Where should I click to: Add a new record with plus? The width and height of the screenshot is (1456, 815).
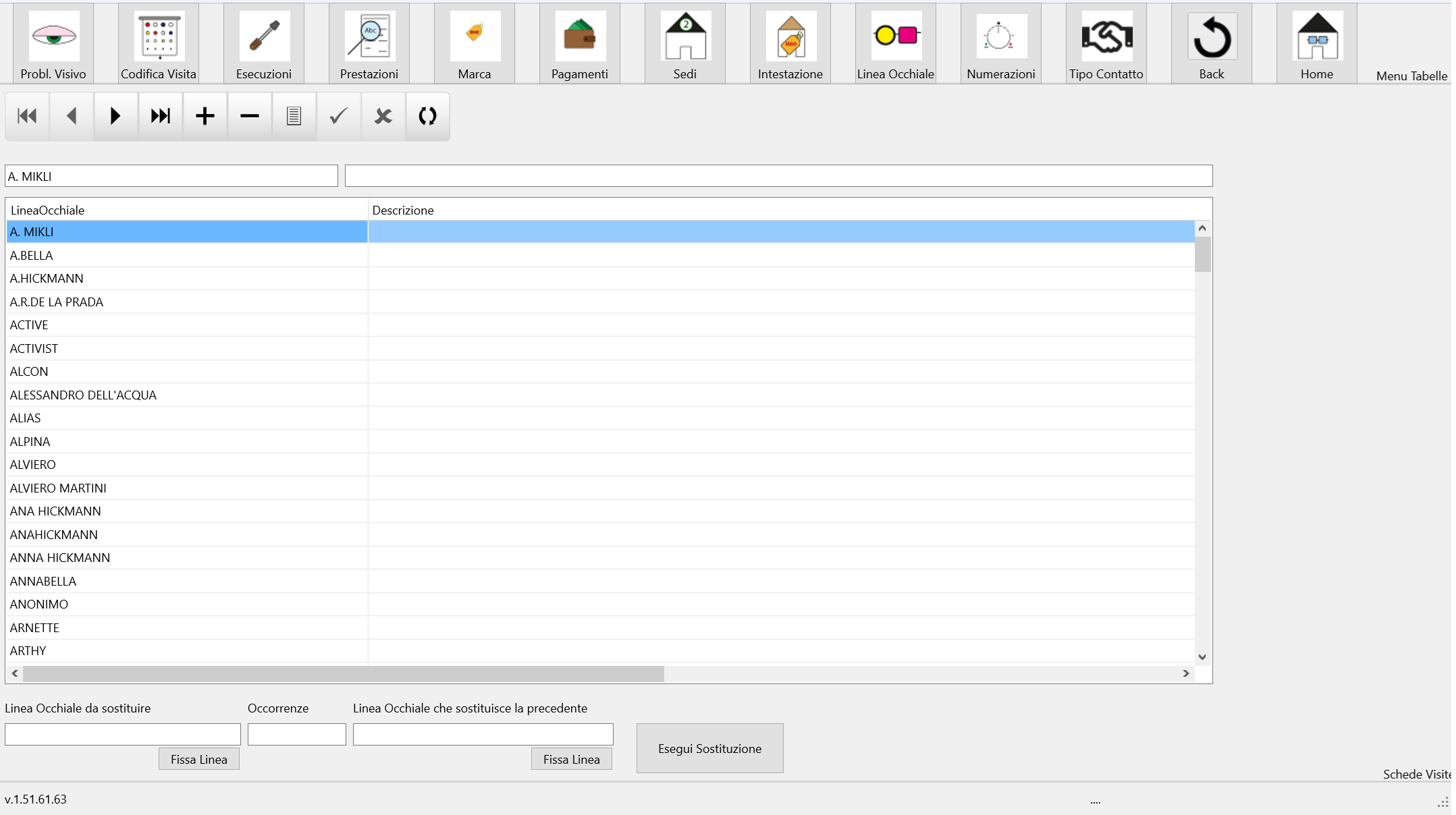click(205, 116)
